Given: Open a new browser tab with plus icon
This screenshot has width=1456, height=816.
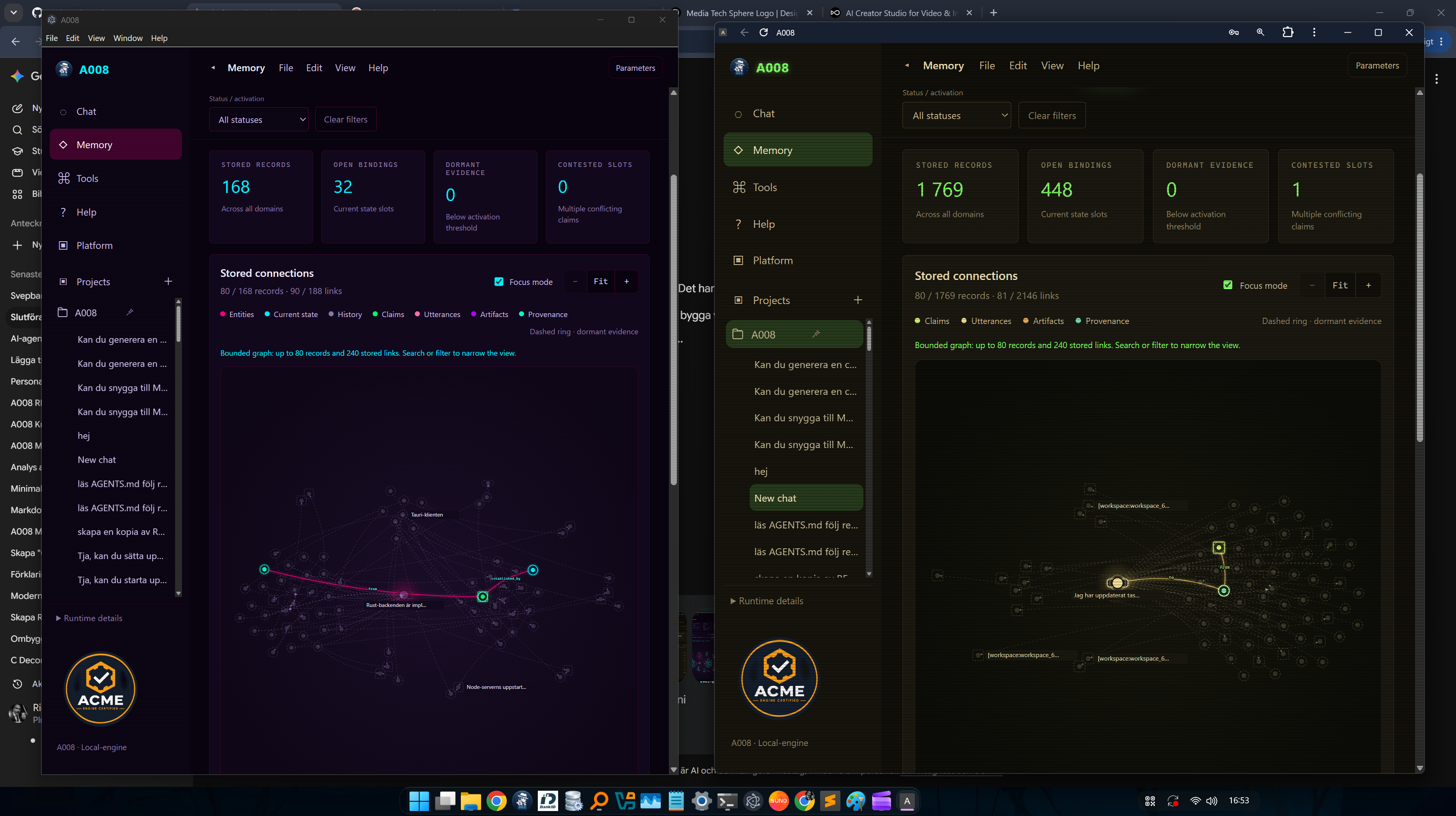Looking at the screenshot, I should coord(993,12).
